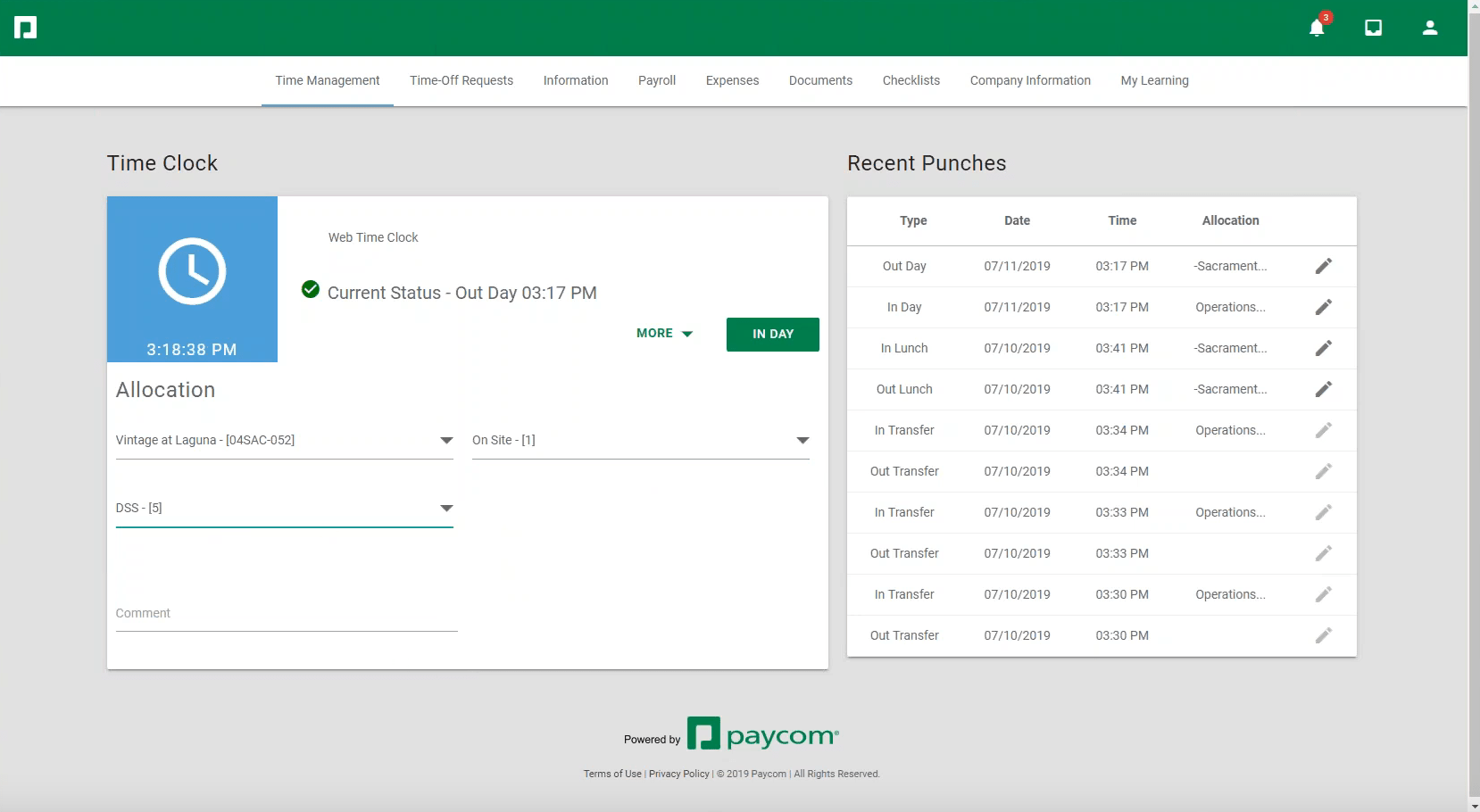Open the Vintage at Laguna location dropdown
1480x812 pixels.
(284, 441)
